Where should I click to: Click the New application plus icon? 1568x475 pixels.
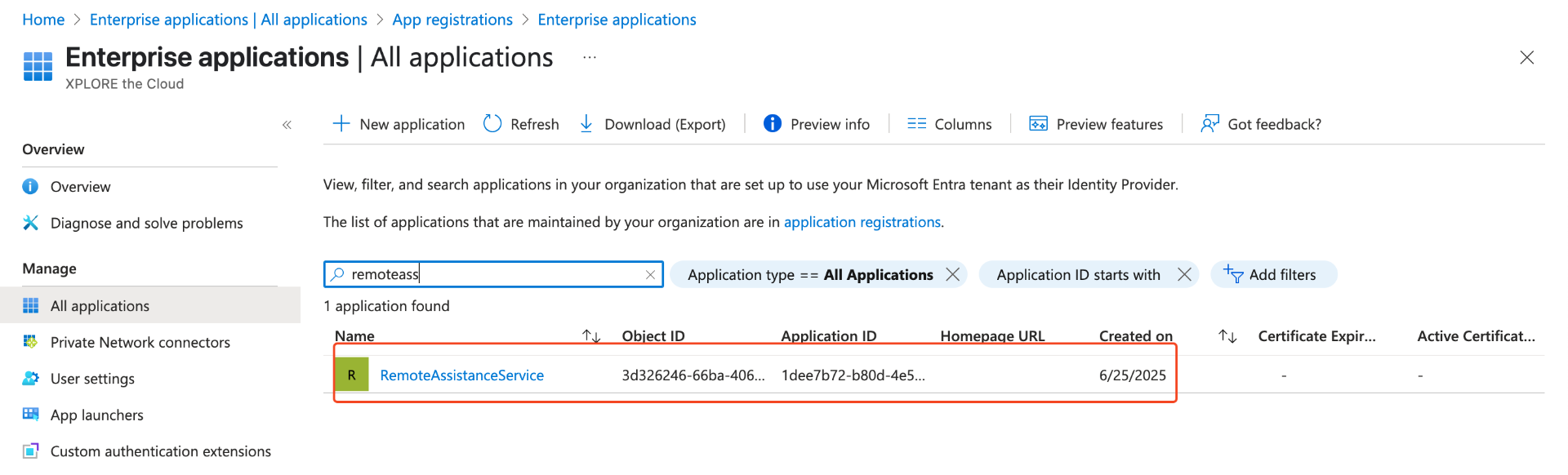click(341, 124)
